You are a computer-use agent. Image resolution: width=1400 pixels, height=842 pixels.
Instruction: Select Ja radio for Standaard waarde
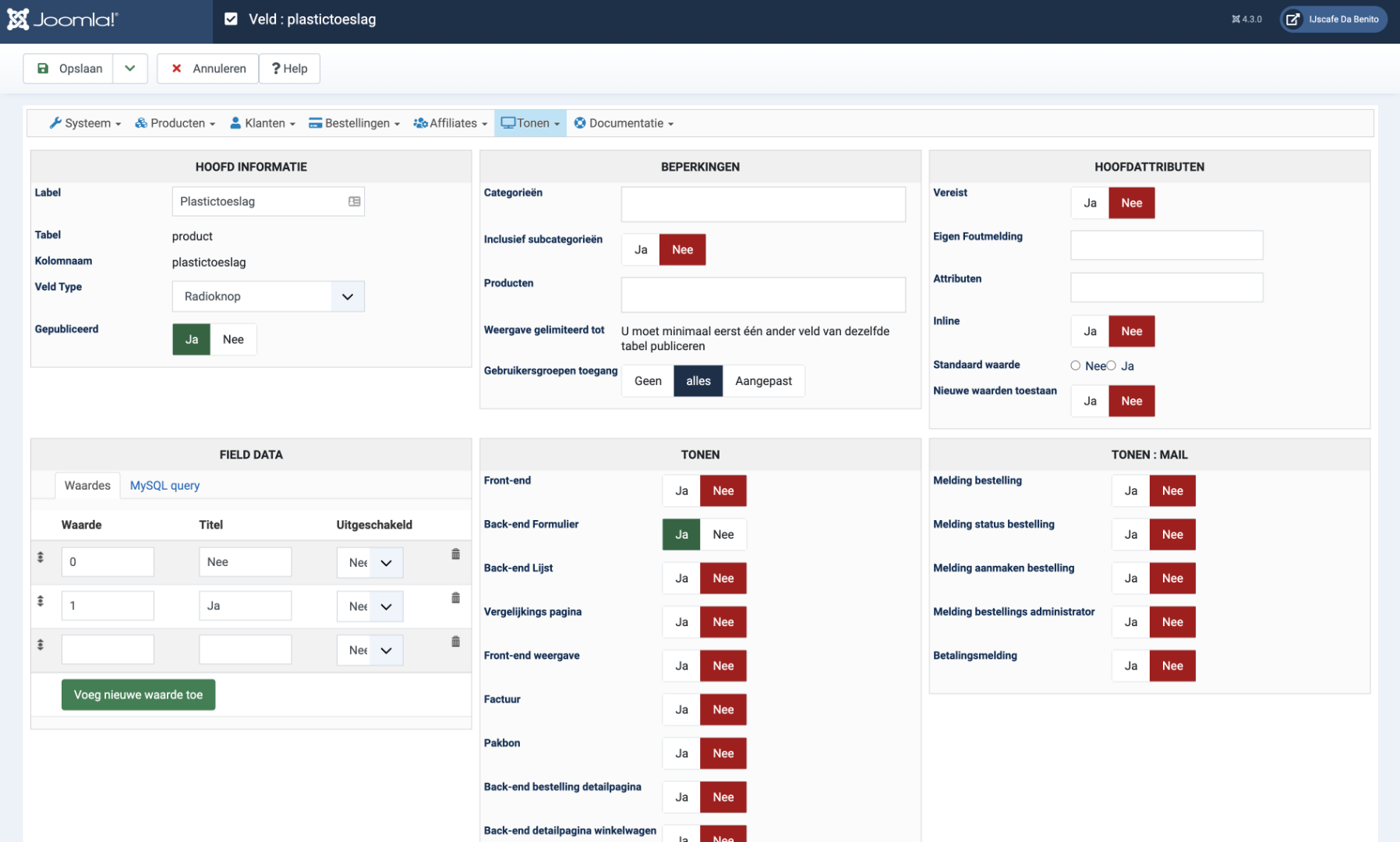pos(1112,366)
